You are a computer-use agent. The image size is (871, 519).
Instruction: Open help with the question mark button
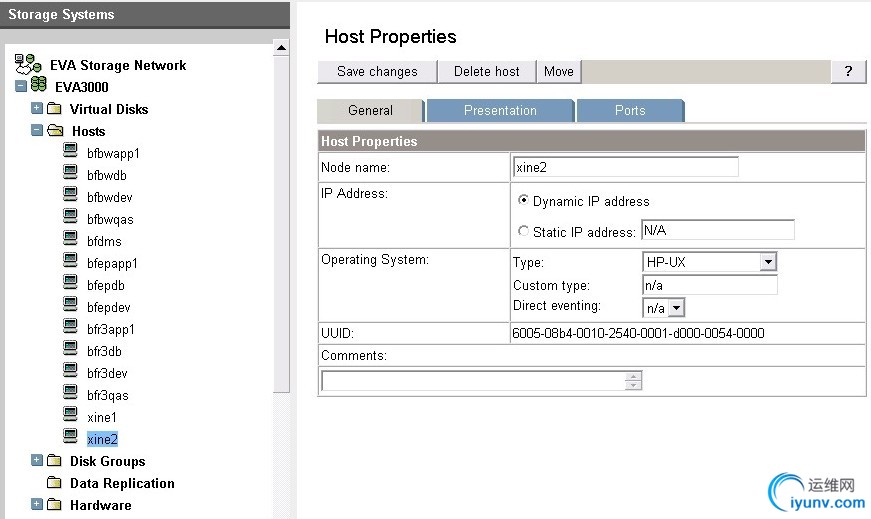[848, 72]
